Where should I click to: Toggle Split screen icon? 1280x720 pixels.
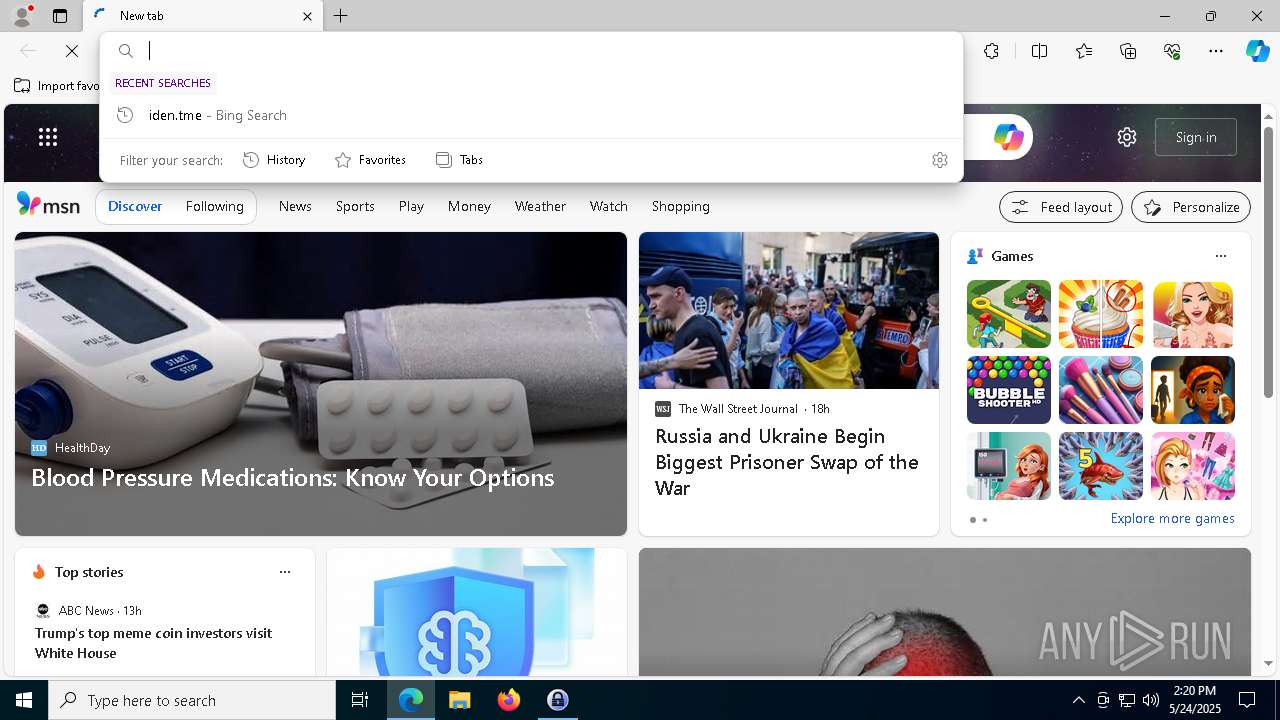(x=1039, y=51)
